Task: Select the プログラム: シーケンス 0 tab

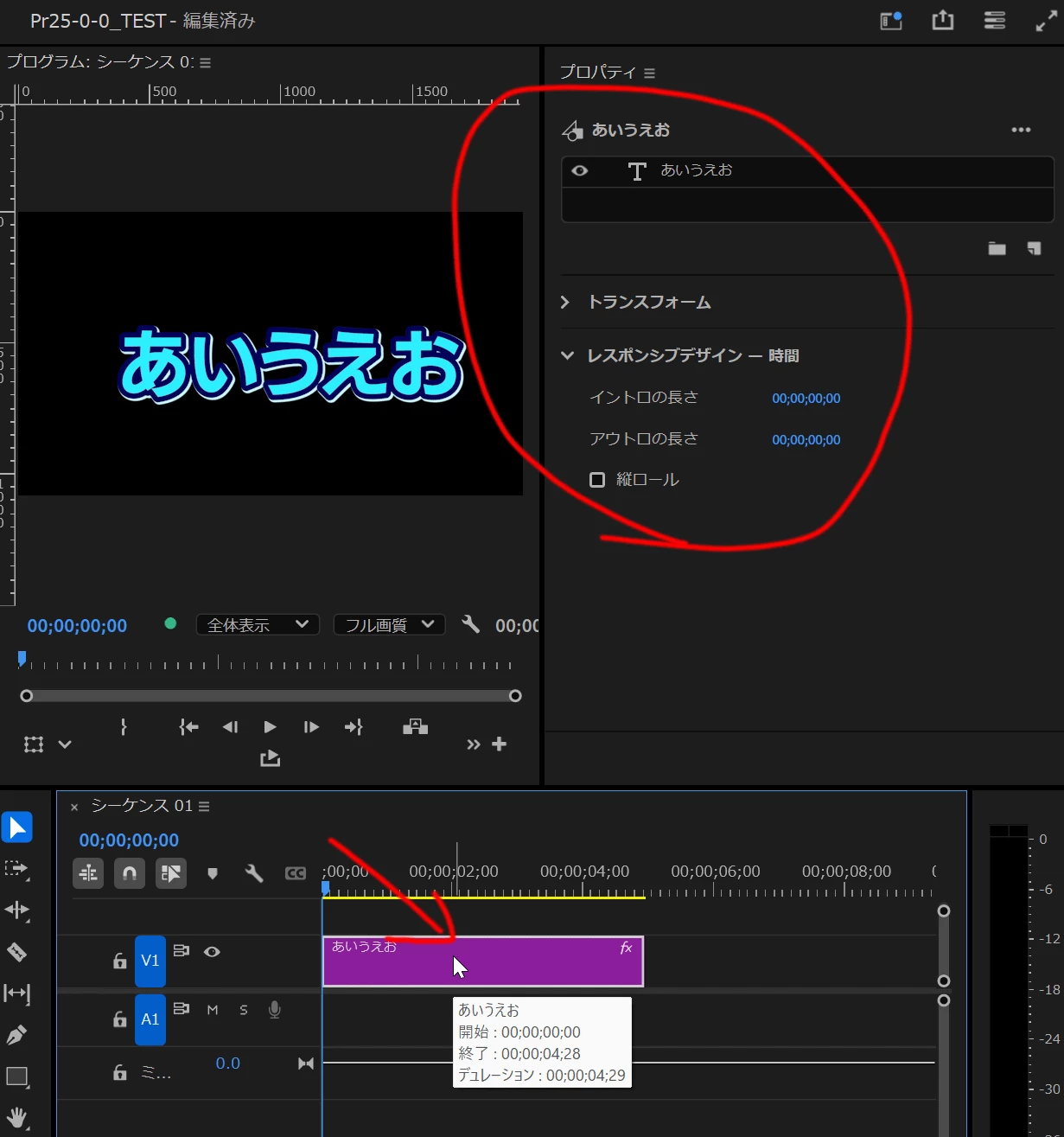Action: pos(100,61)
